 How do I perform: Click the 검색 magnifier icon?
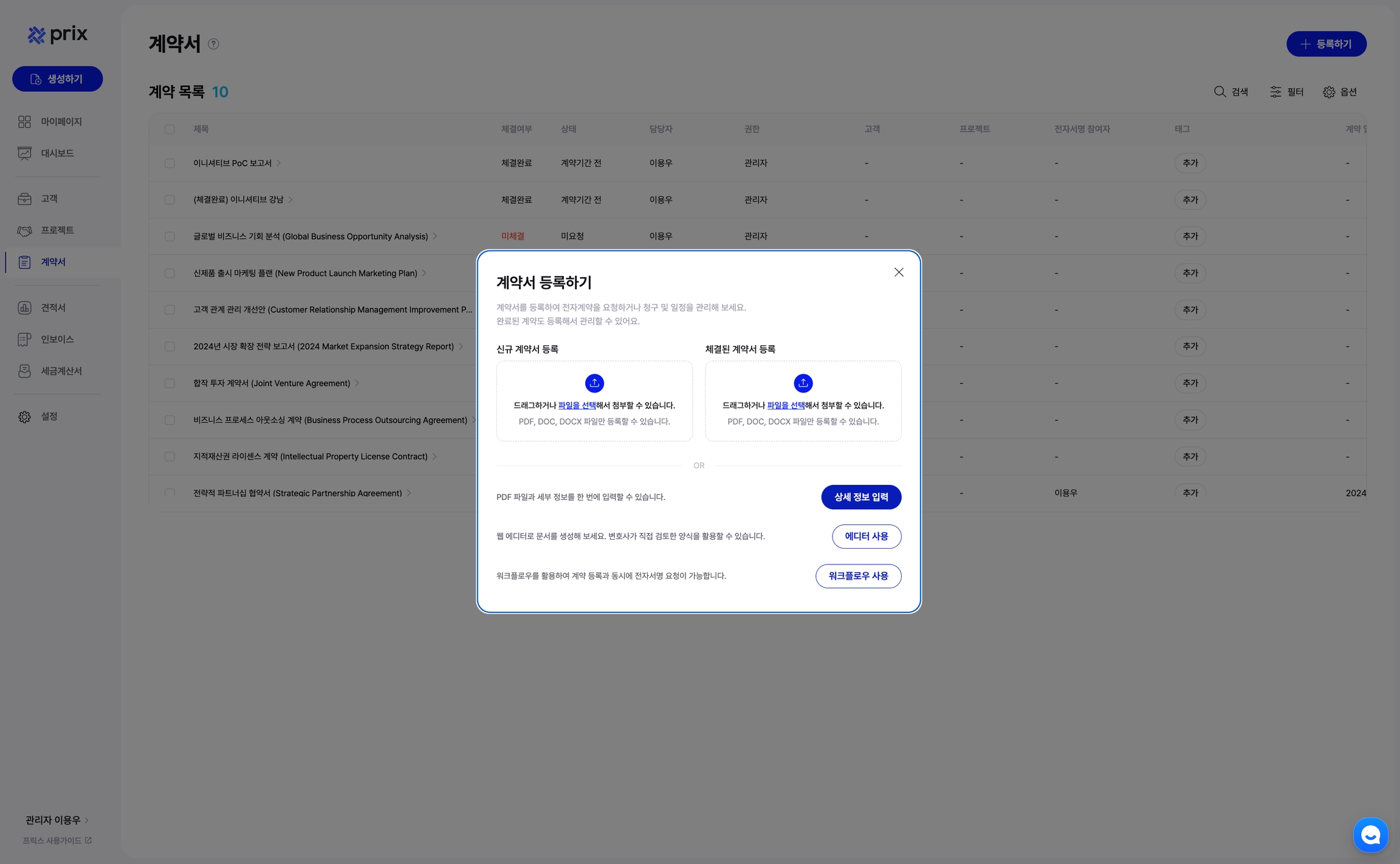point(1220,92)
